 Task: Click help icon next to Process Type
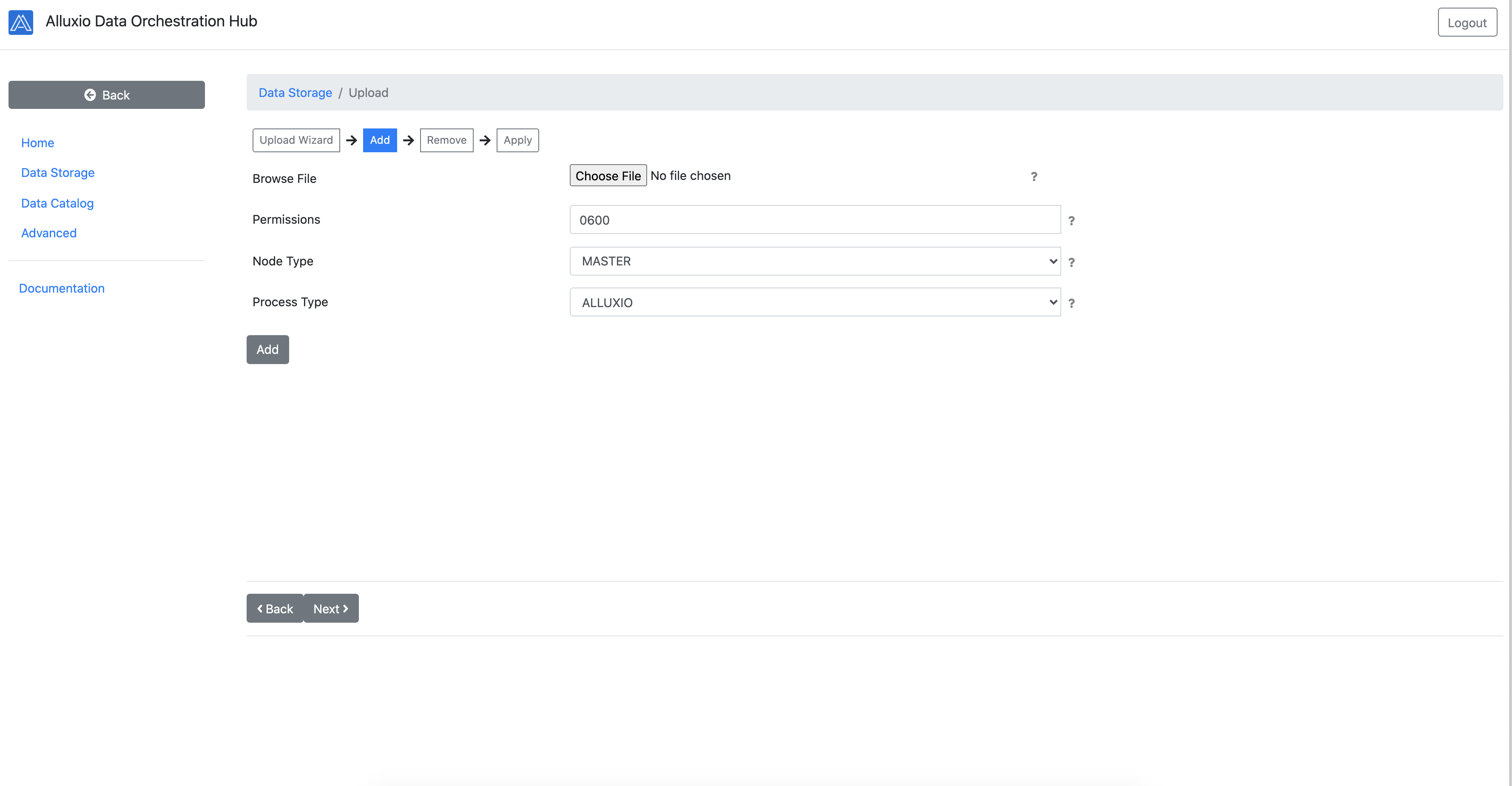tap(1071, 303)
